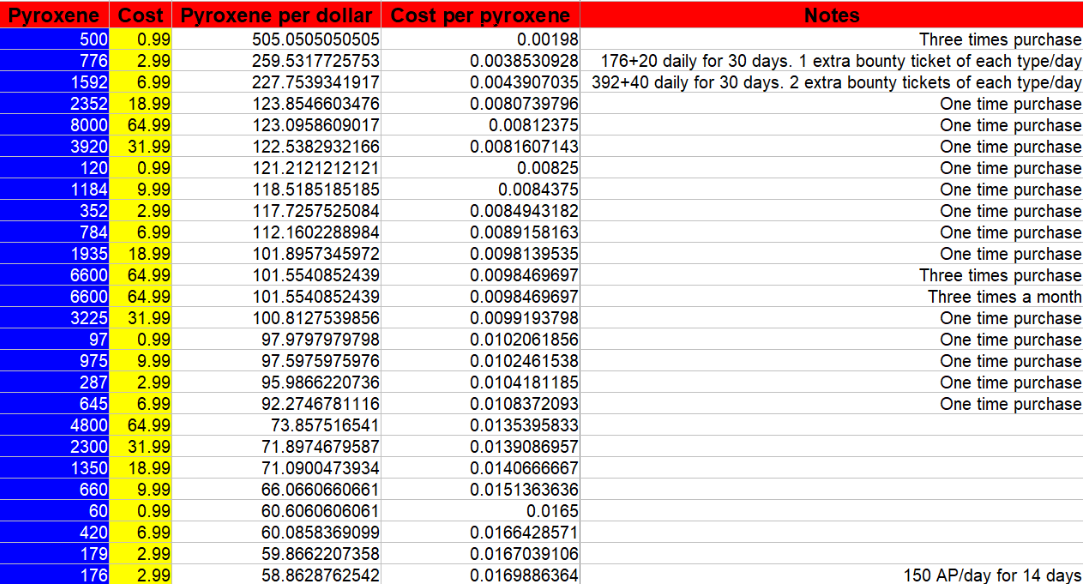Click the cell with 0.00198
This screenshot has height=586, width=1090.
pos(480,39)
